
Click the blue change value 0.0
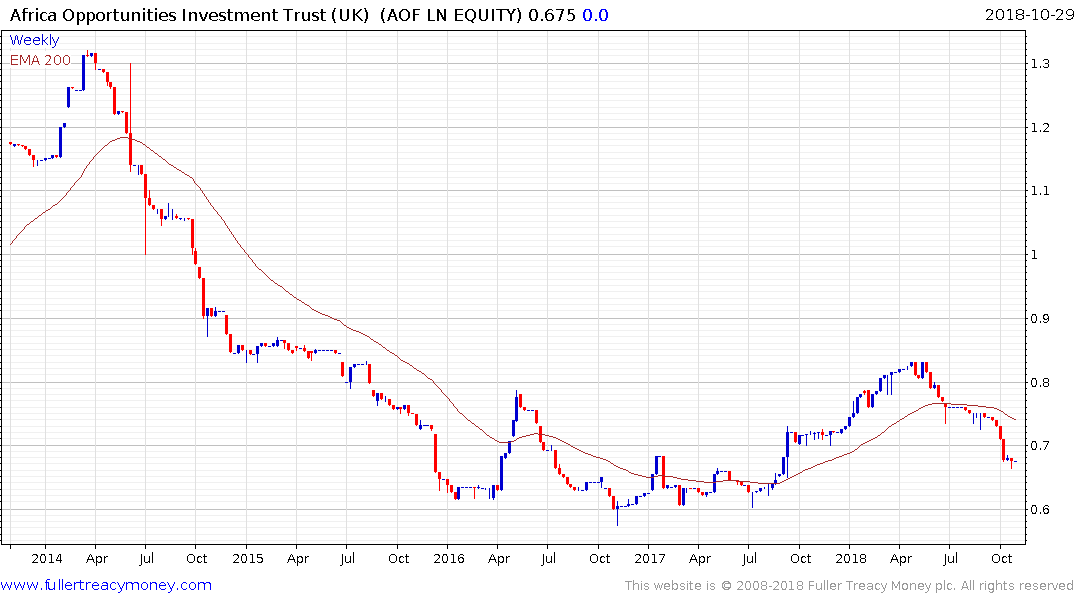(595, 15)
